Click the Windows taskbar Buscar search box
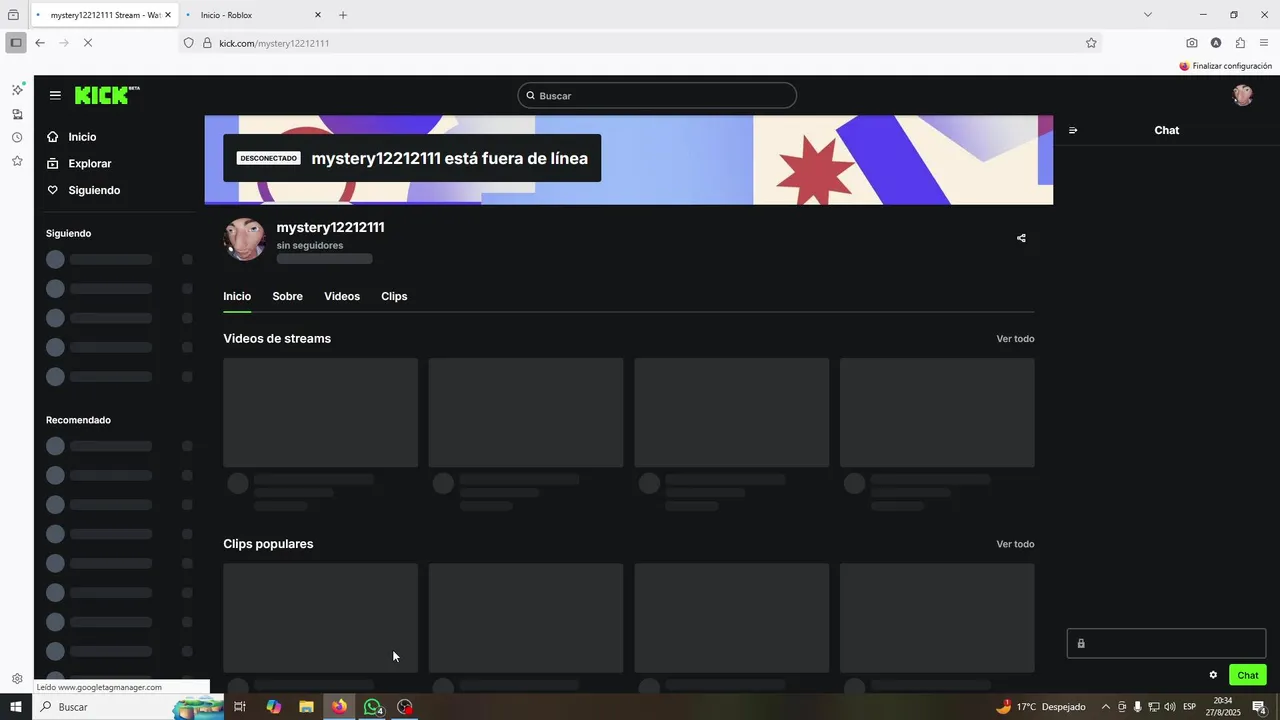This screenshot has width=1280, height=720. [x=128, y=707]
